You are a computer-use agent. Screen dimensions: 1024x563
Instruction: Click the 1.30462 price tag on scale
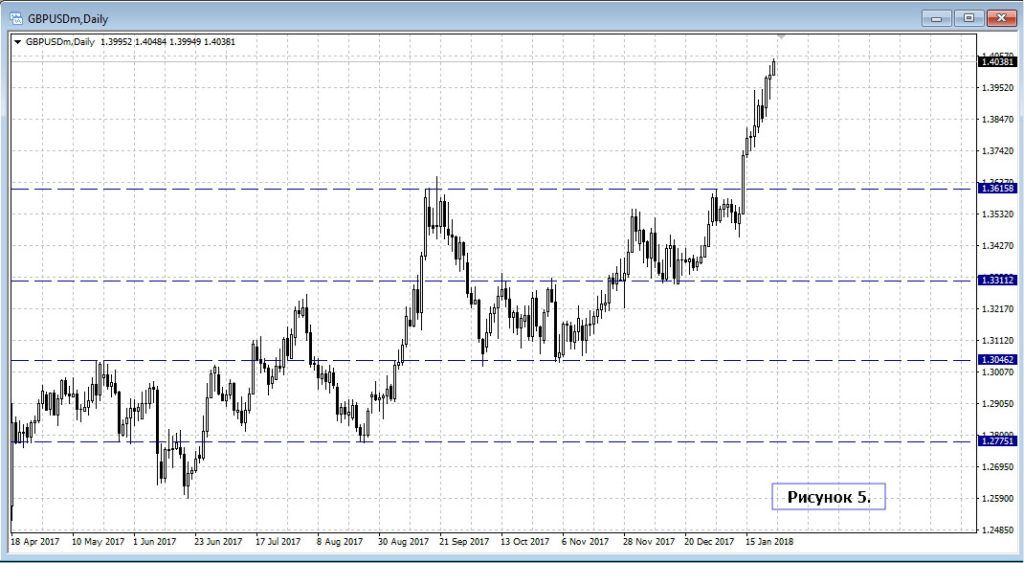coord(998,360)
